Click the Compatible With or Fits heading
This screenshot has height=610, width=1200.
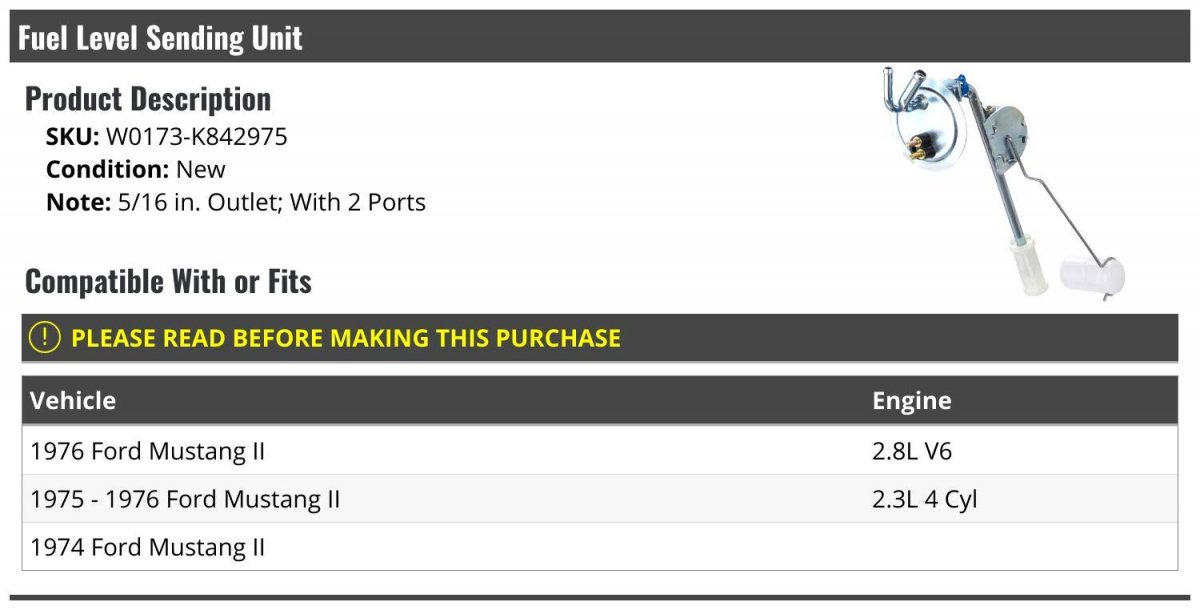tap(168, 282)
